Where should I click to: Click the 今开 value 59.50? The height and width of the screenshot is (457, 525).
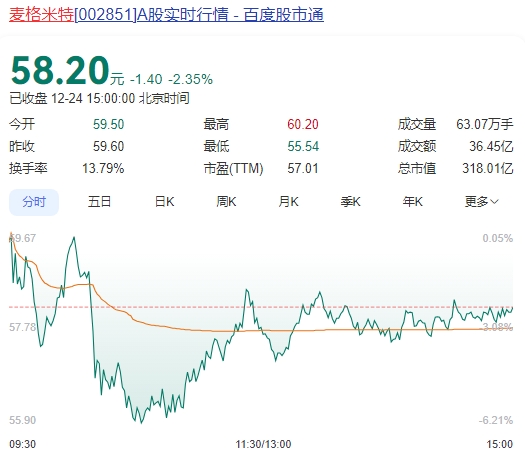tap(108, 125)
